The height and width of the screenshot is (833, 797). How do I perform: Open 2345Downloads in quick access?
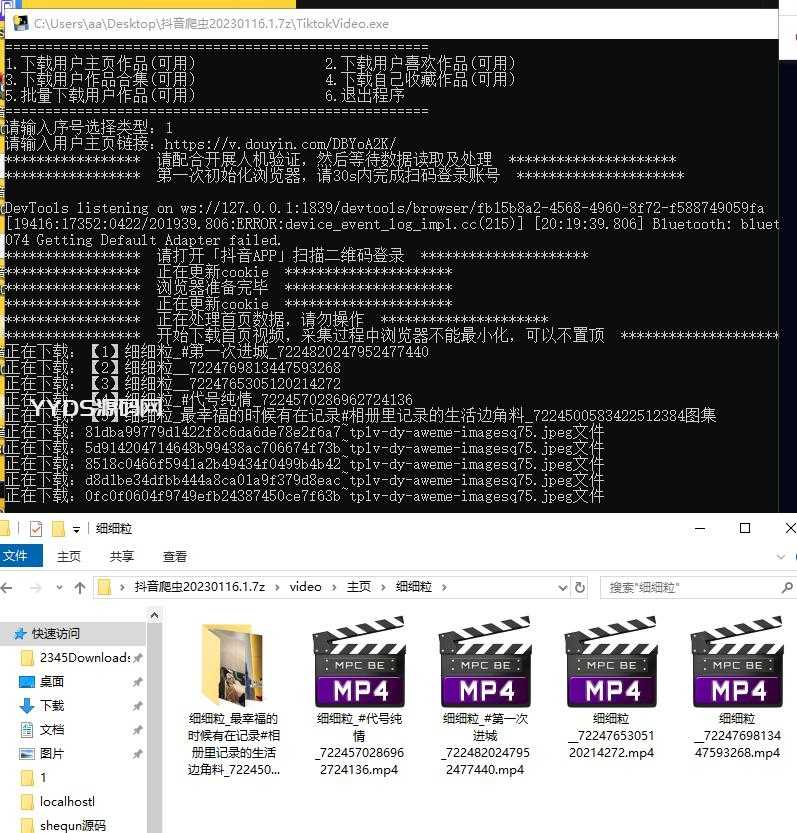84,658
